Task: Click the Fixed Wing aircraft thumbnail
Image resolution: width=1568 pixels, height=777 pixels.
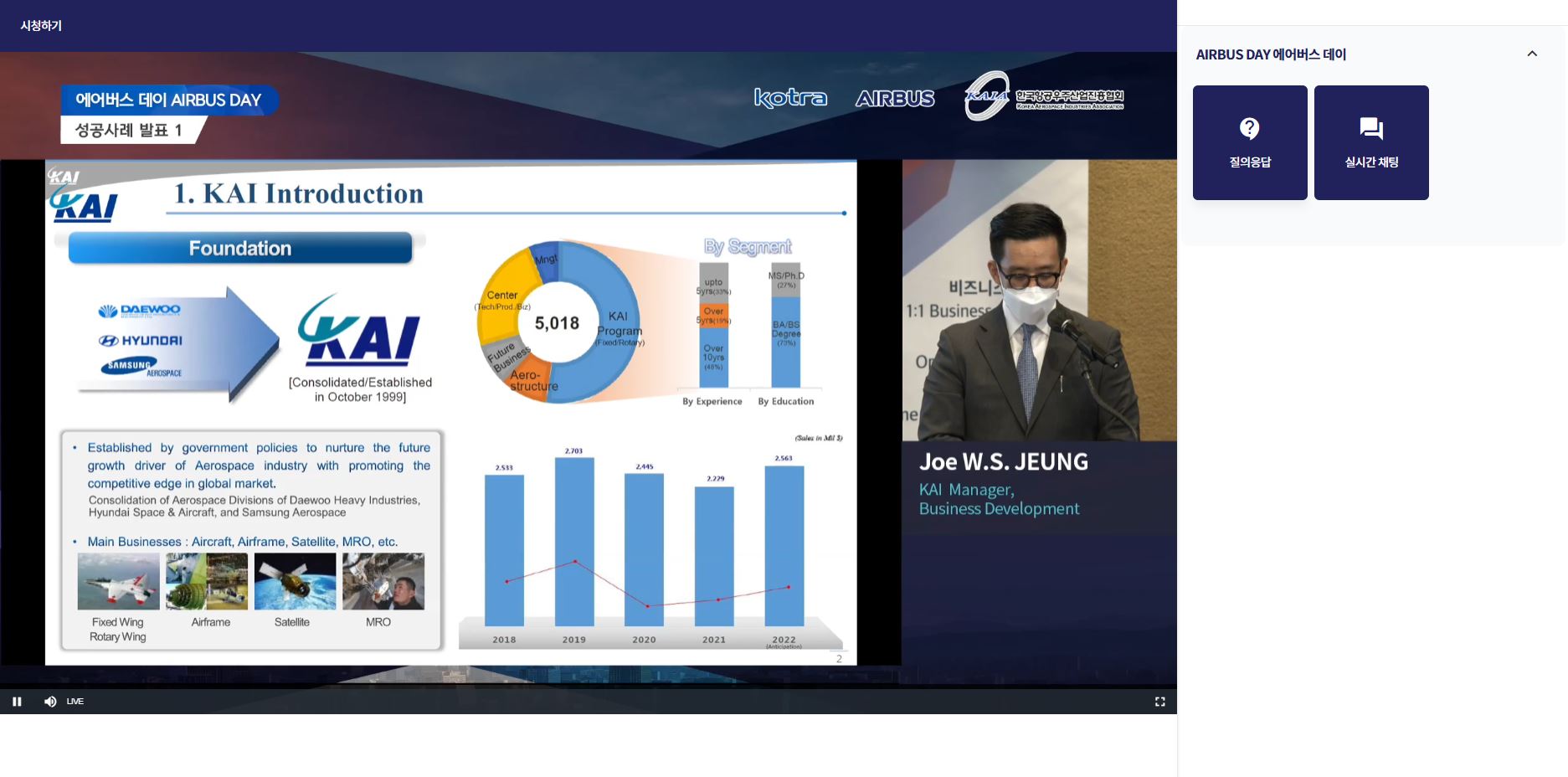Action: 118,581
